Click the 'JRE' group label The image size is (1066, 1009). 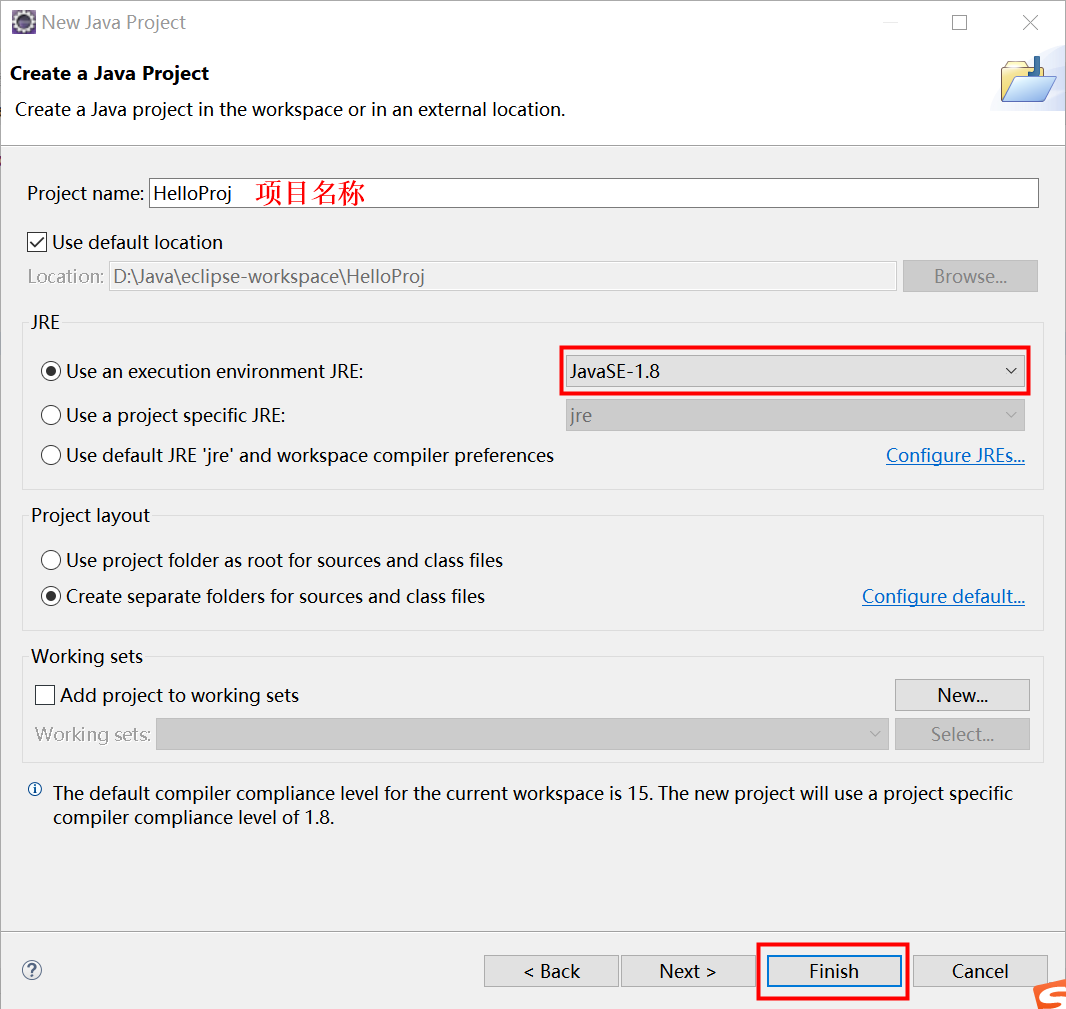pyautogui.click(x=46, y=322)
